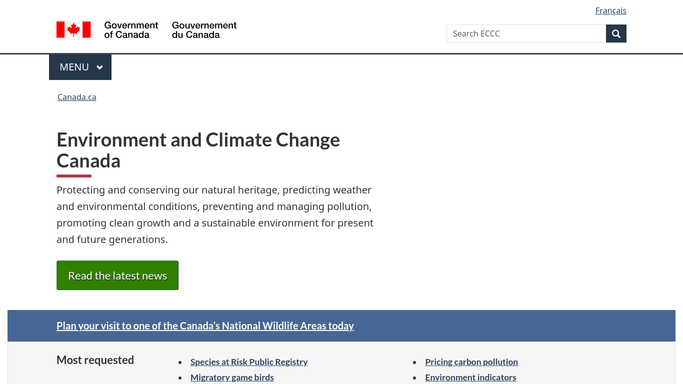Click in the Search ECCC field
This screenshot has height=384, width=683.
click(x=526, y=34)
